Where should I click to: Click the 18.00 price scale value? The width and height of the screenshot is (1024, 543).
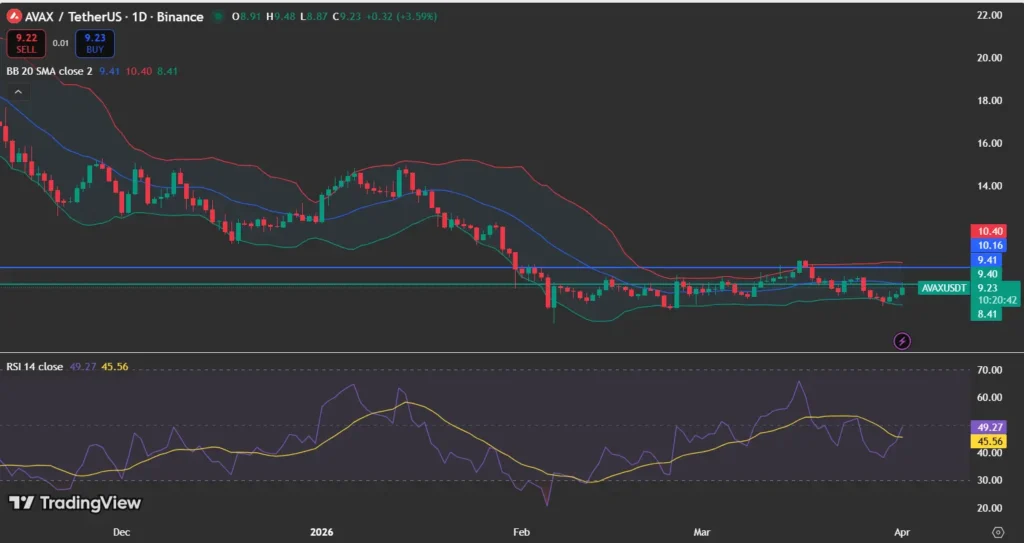click(x=989, y=100)
